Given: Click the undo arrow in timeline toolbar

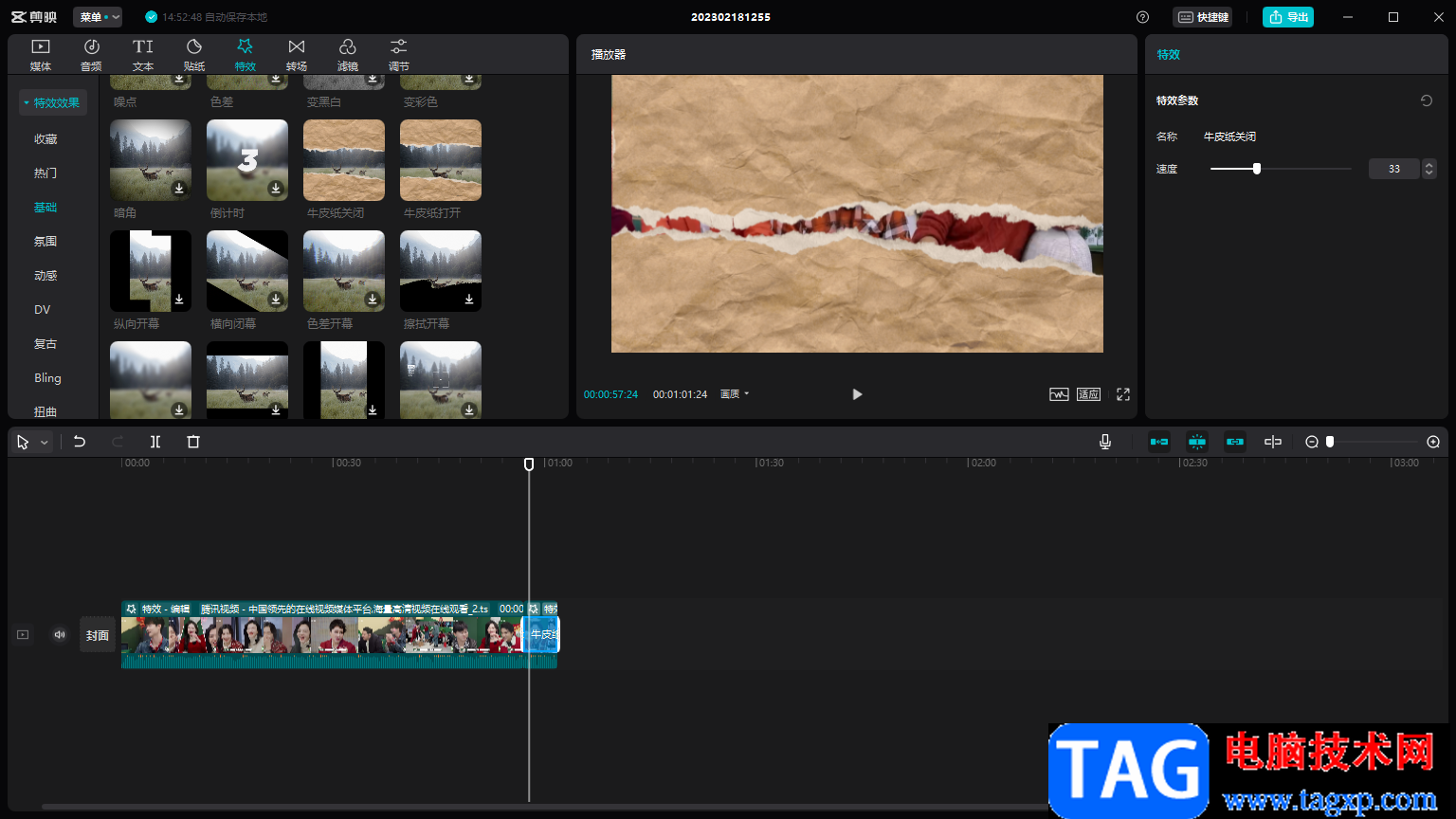Looking at the screenshot, I should (80, 442).
